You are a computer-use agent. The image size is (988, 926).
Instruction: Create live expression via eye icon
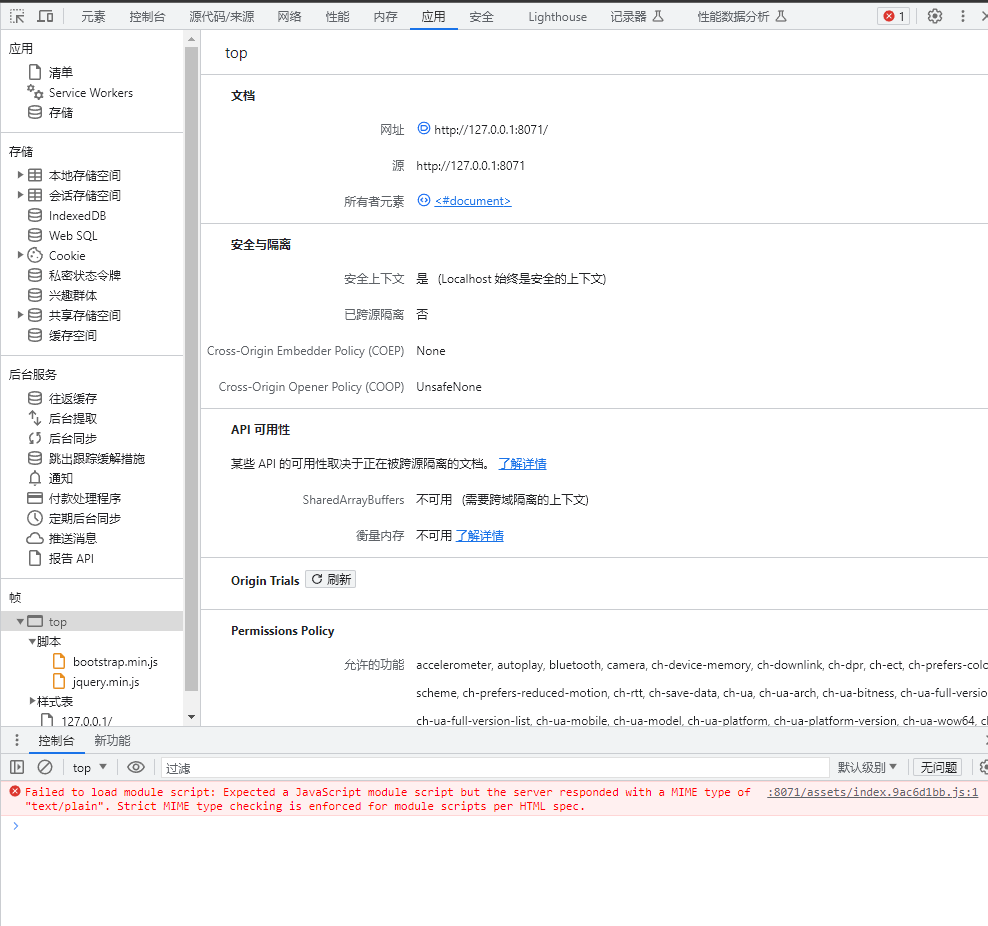[137, 767]
